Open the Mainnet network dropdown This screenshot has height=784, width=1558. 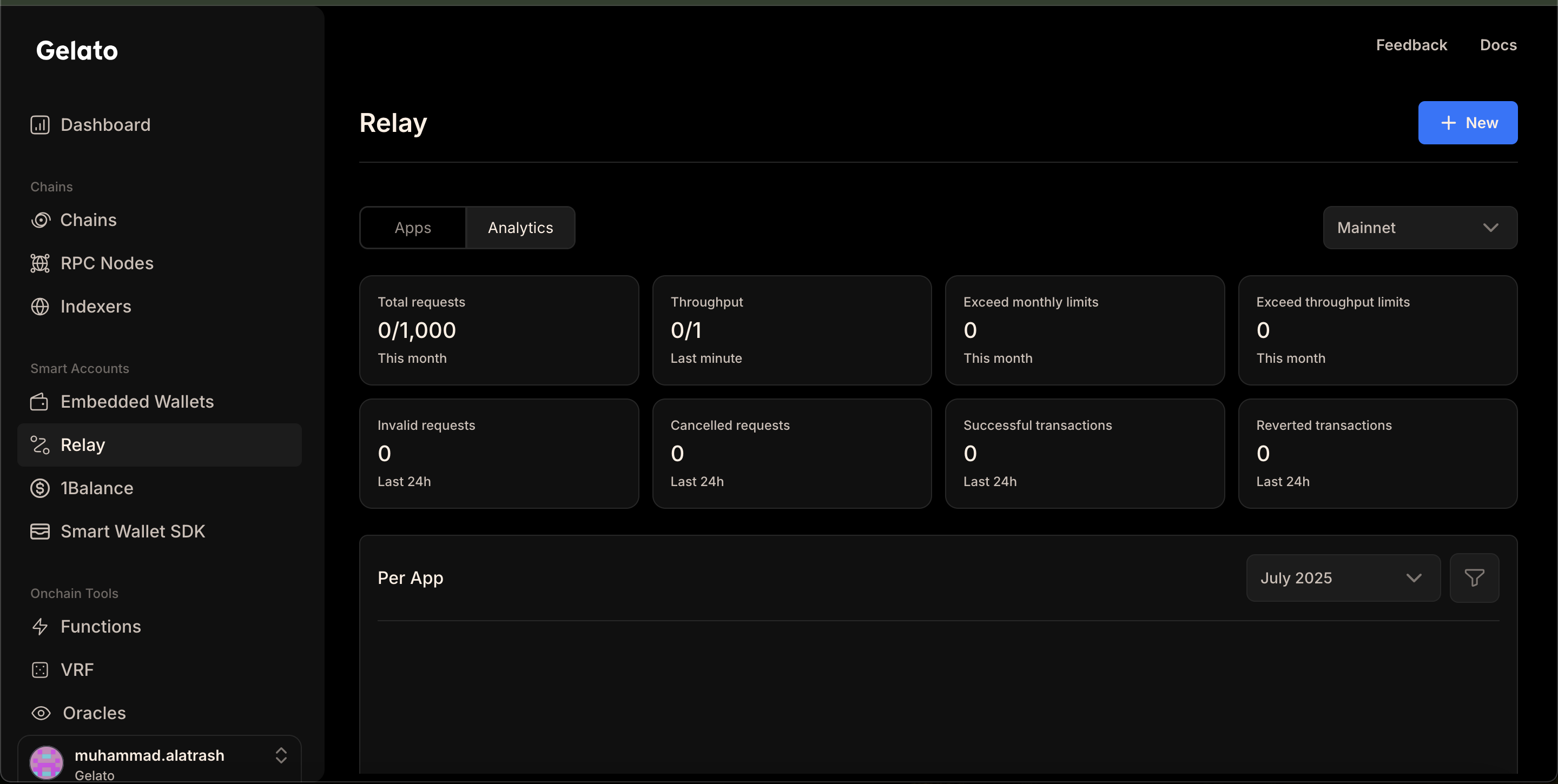(x=1420, y=228)
